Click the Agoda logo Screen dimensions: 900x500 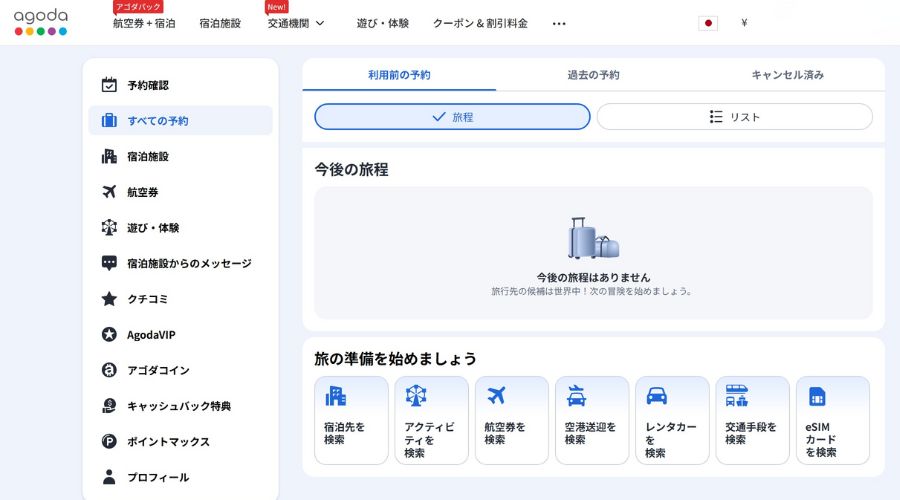41,22
